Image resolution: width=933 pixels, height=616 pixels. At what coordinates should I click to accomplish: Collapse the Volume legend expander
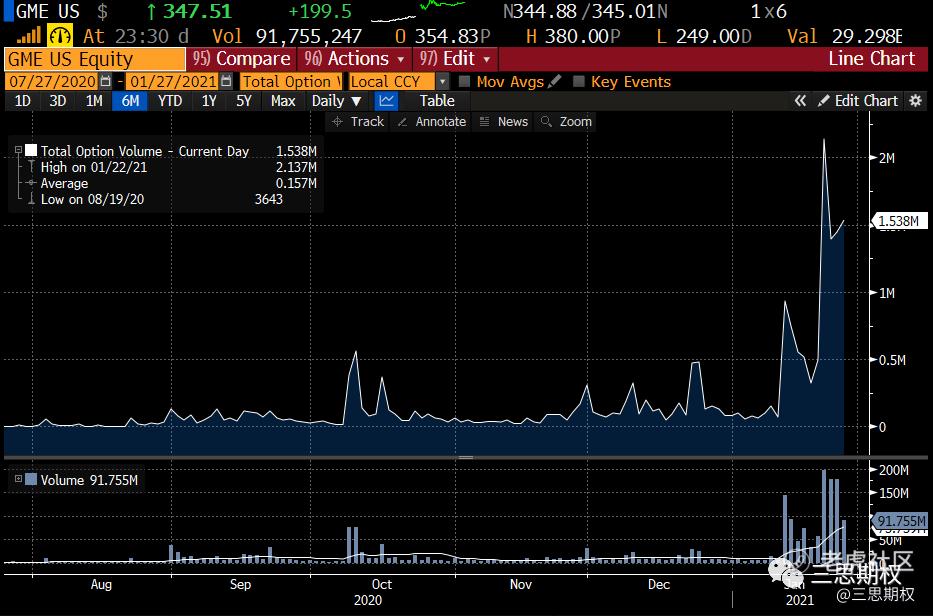18,479
